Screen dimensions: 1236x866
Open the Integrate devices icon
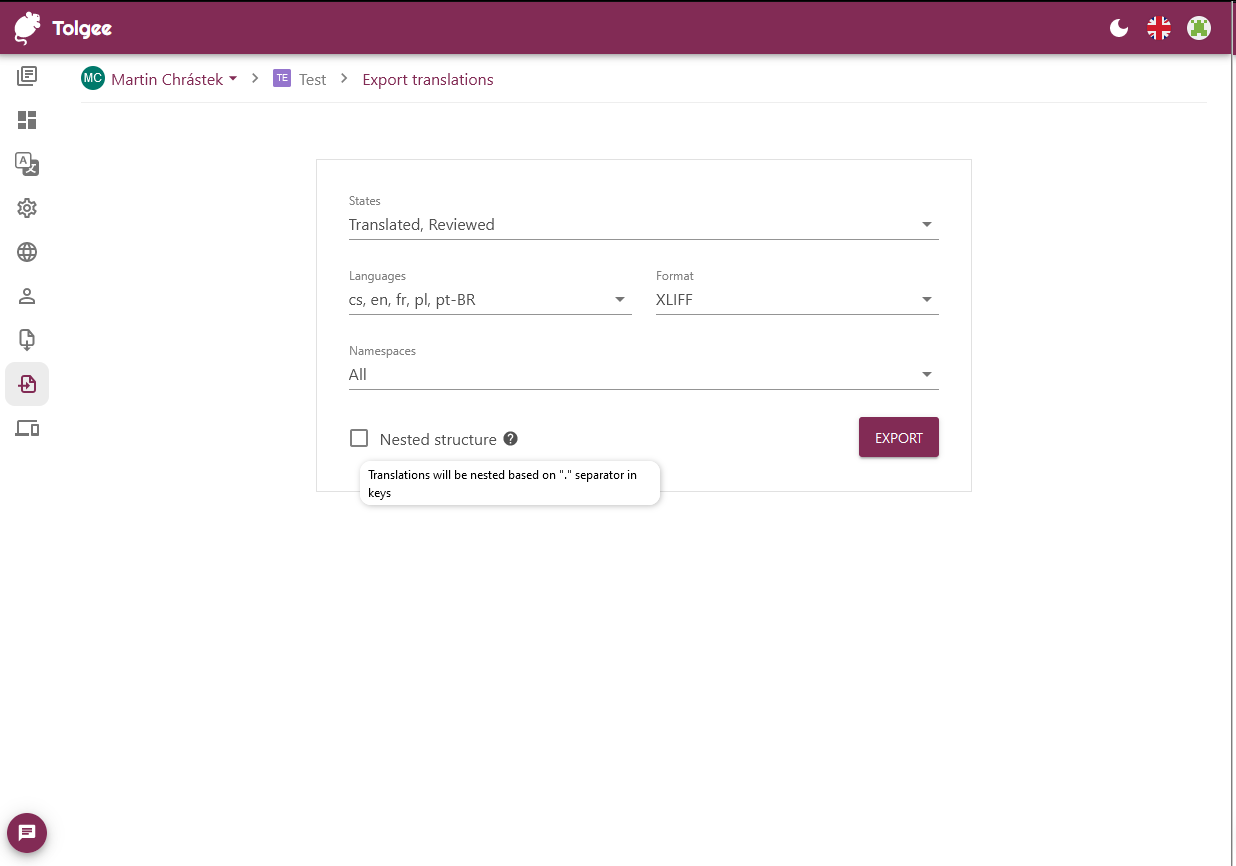coord(27,428)
